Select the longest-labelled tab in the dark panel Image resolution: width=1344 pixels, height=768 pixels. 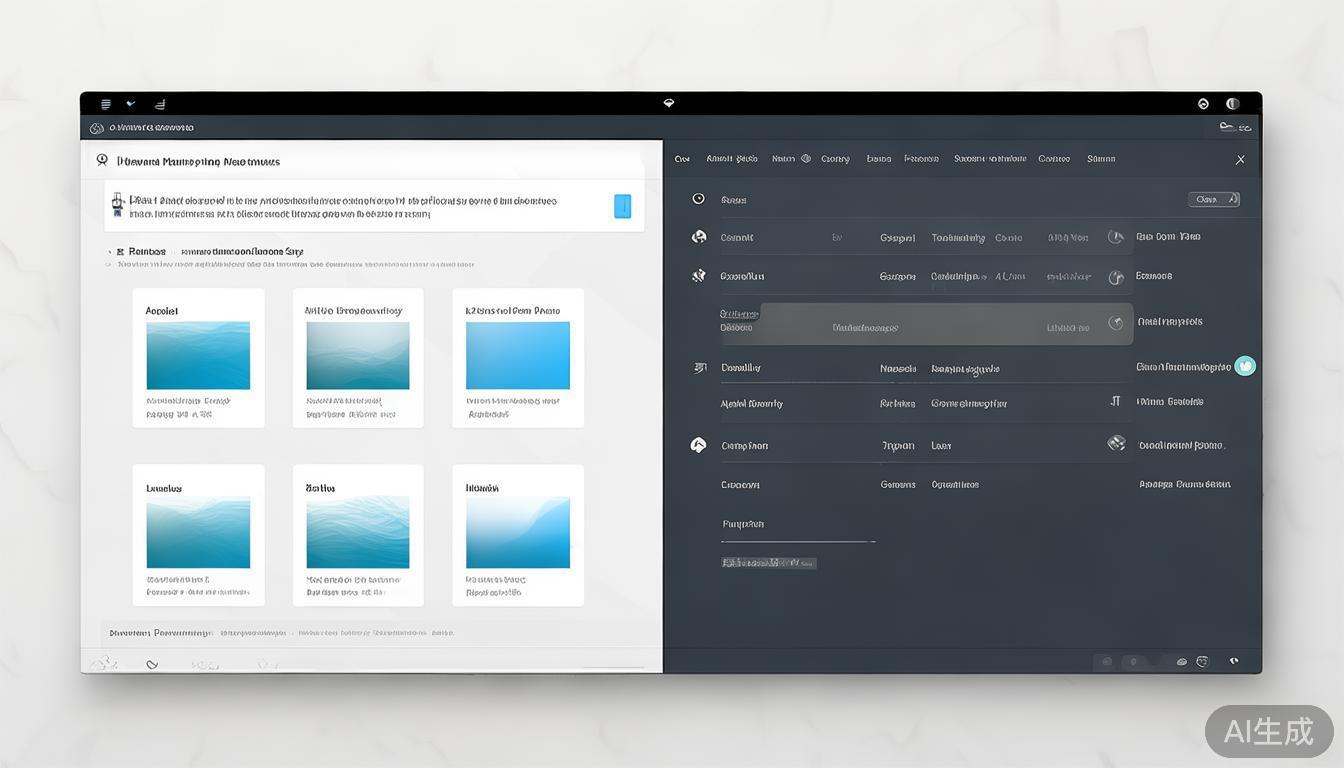point(990,159)
